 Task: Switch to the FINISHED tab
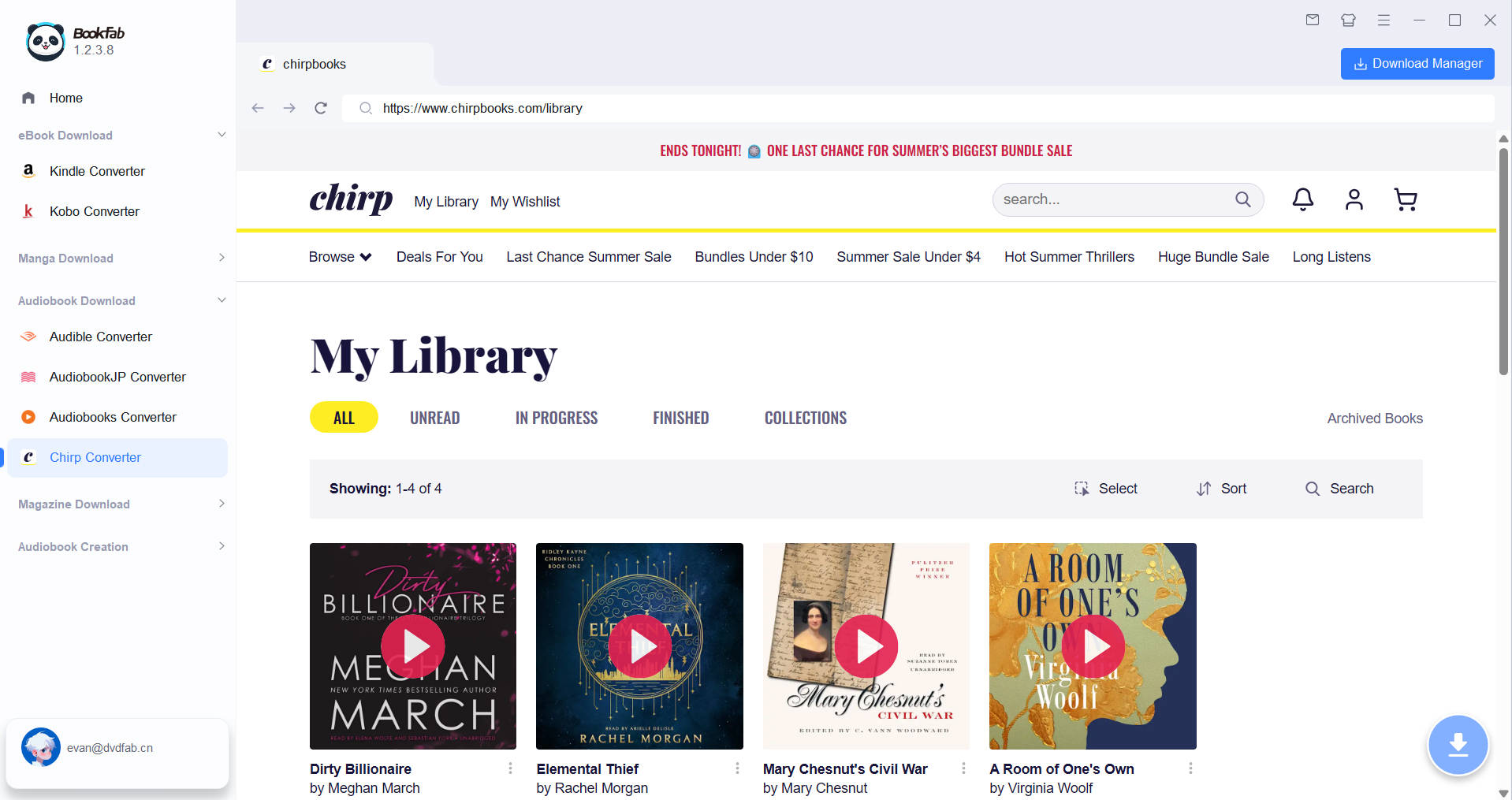pyautogui.click(x=680, y=418)
